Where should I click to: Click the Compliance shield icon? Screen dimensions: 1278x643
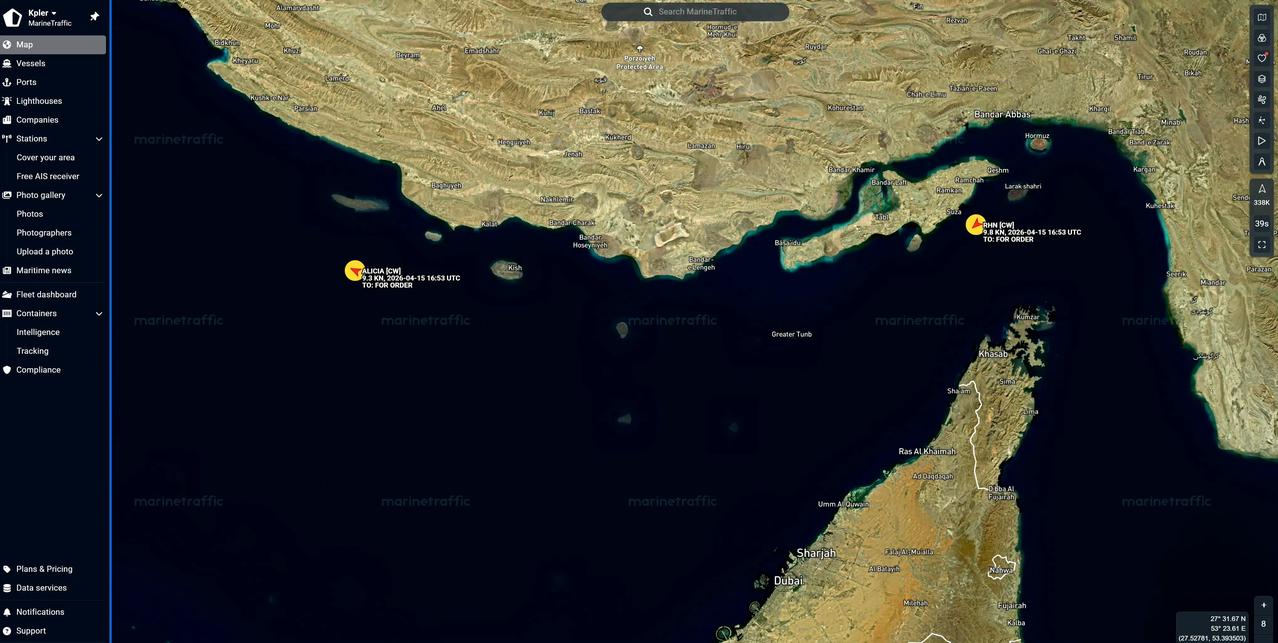7,370
